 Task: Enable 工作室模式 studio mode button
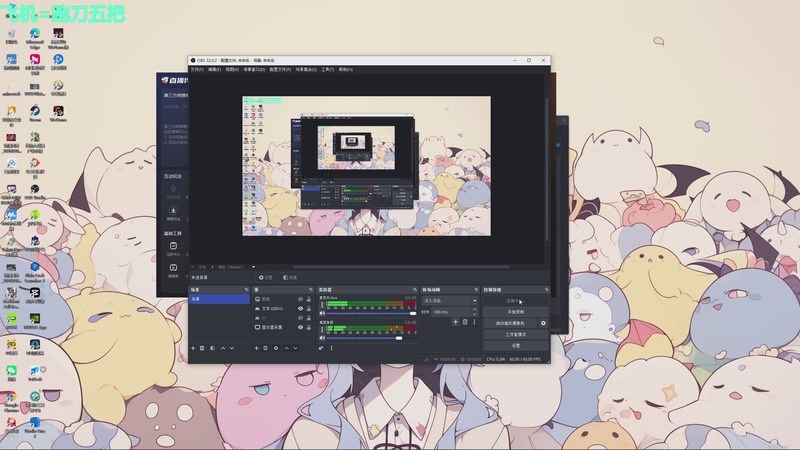(516, 334)
